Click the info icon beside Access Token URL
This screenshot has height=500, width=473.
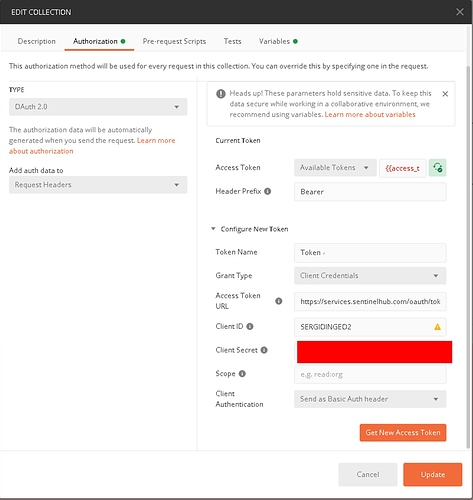[x=279, y=301]
